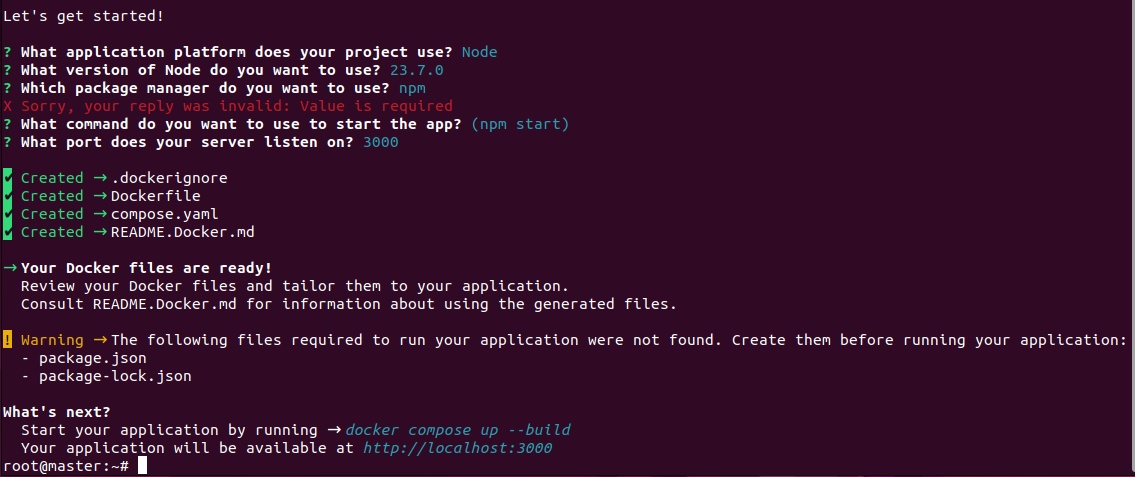Click the 'Let's get started!' text
The width and height of the screenshot is (1136, 477).
pyautogui.click(x=83, y=16)
